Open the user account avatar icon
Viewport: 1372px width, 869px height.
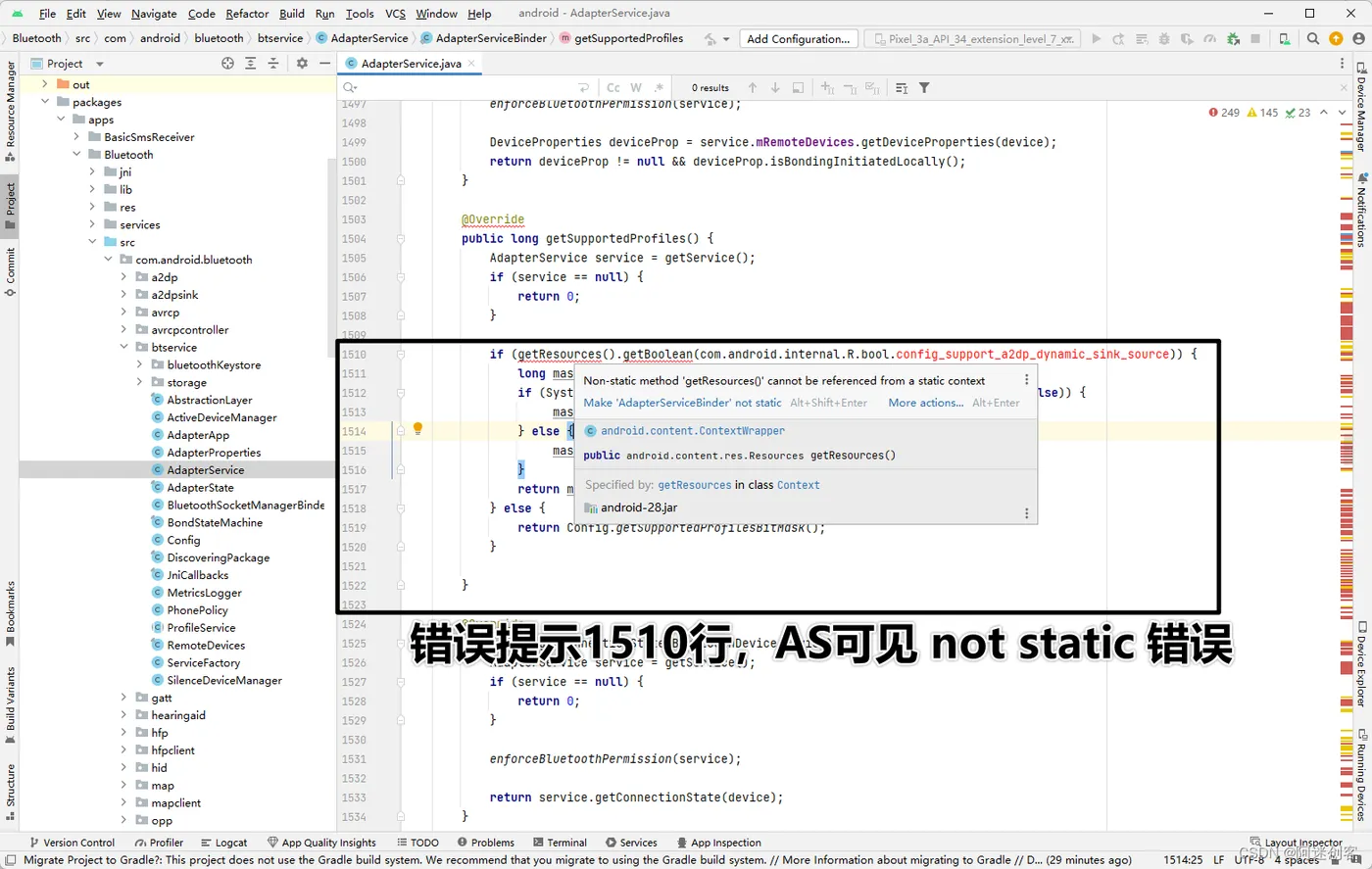pos(1358,39)
